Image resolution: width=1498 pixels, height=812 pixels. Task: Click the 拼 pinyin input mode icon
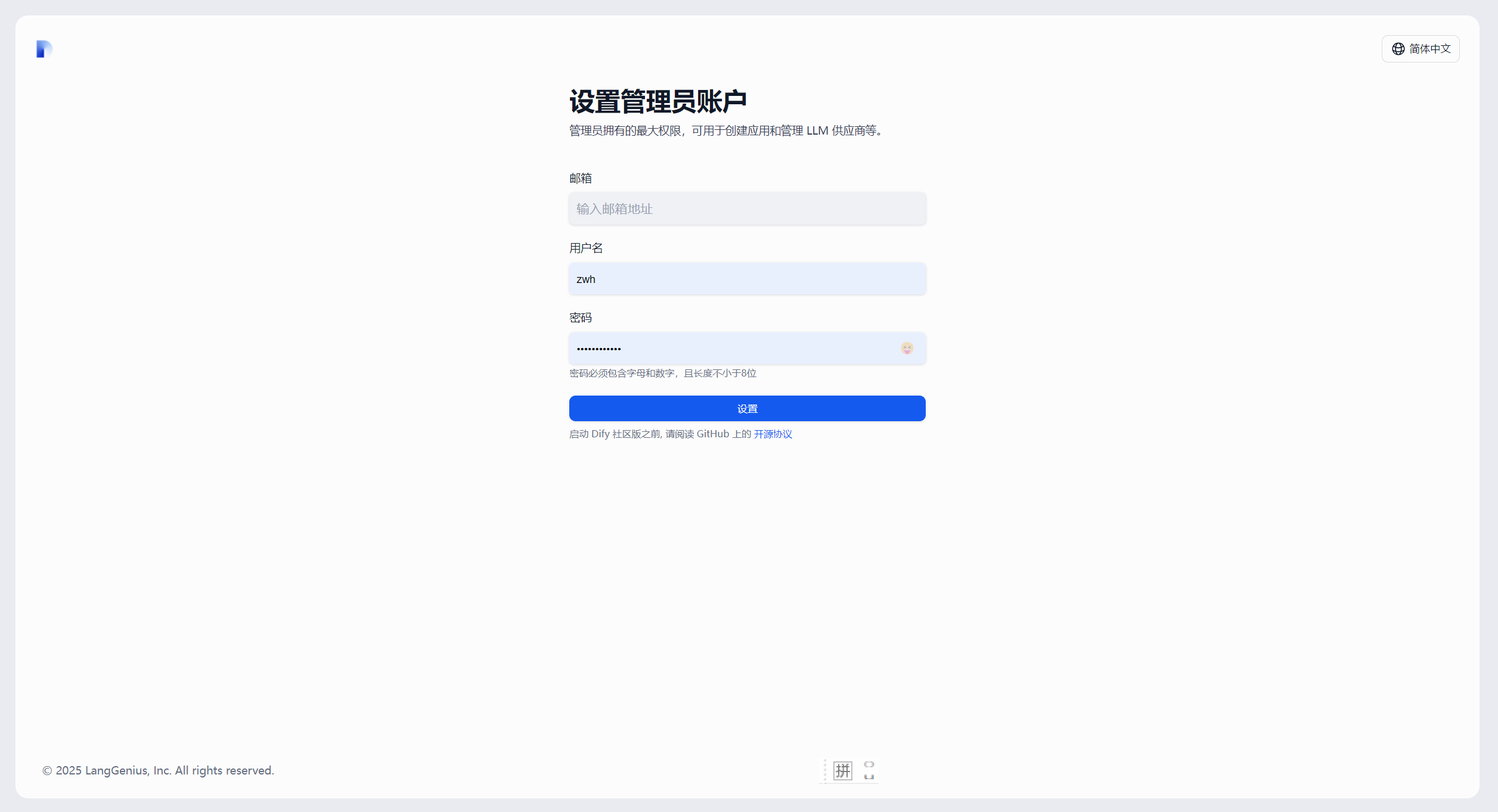click(x=842, y=771)
